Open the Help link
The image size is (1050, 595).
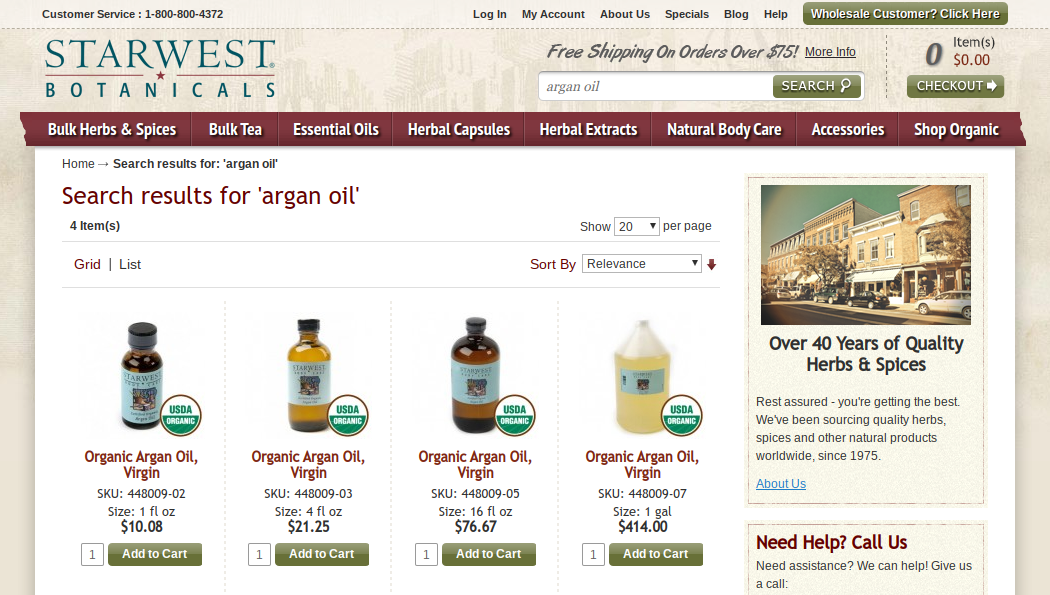click(775, 14)
